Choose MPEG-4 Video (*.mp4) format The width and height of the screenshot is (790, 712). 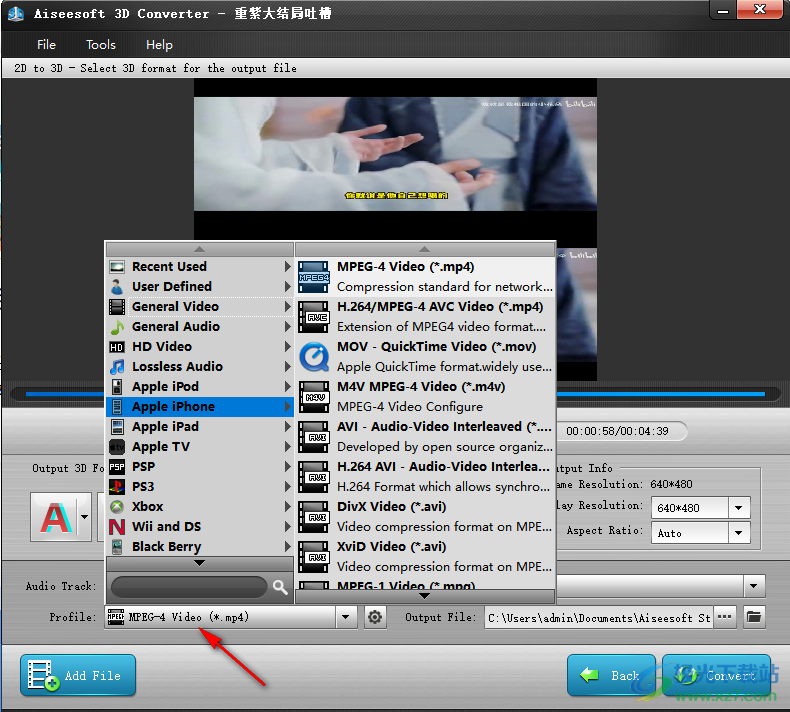tap(426, 277)
